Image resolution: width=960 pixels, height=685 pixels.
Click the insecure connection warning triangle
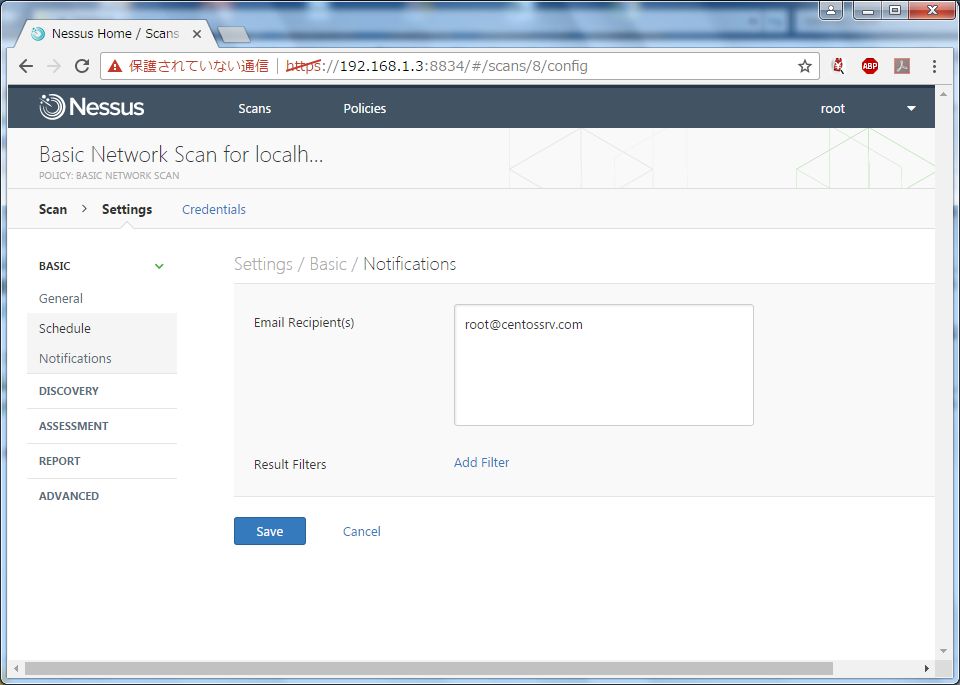point(115,66)
